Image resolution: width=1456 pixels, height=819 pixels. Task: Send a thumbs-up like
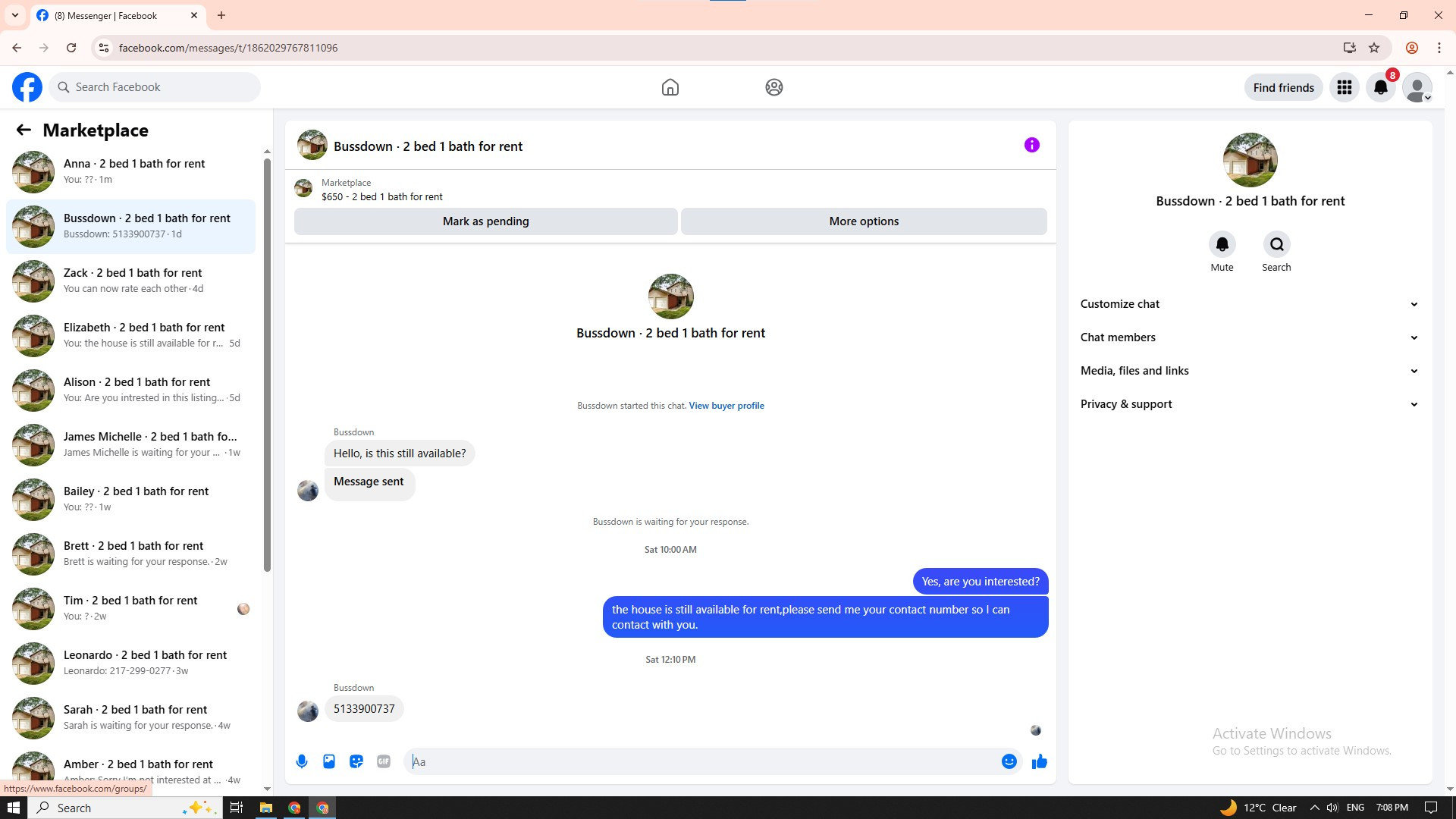1039,761
